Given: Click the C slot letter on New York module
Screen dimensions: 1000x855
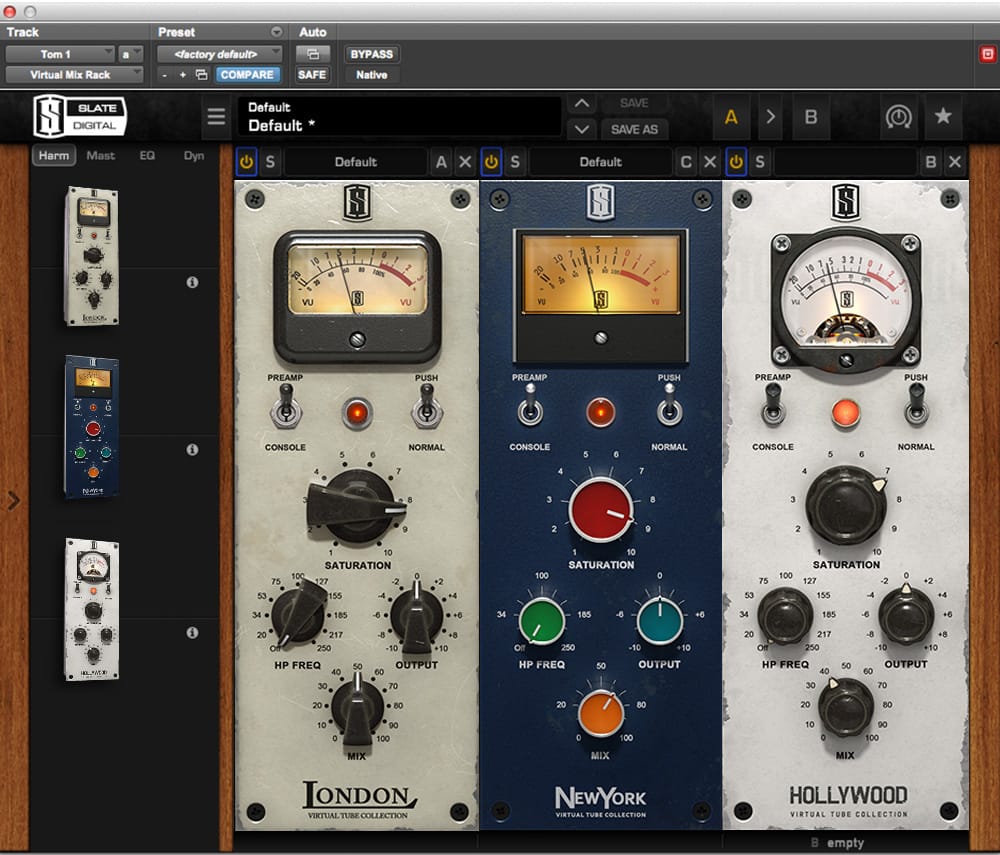Looking at the screenshot, I should coord(686,162).
